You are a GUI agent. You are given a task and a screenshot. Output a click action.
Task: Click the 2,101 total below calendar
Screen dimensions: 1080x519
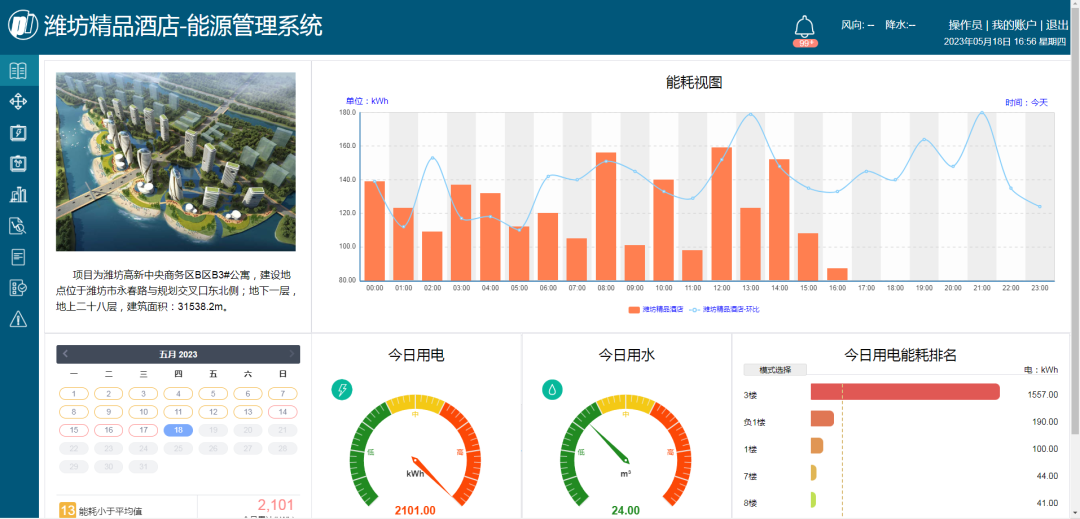coord(276,505)
